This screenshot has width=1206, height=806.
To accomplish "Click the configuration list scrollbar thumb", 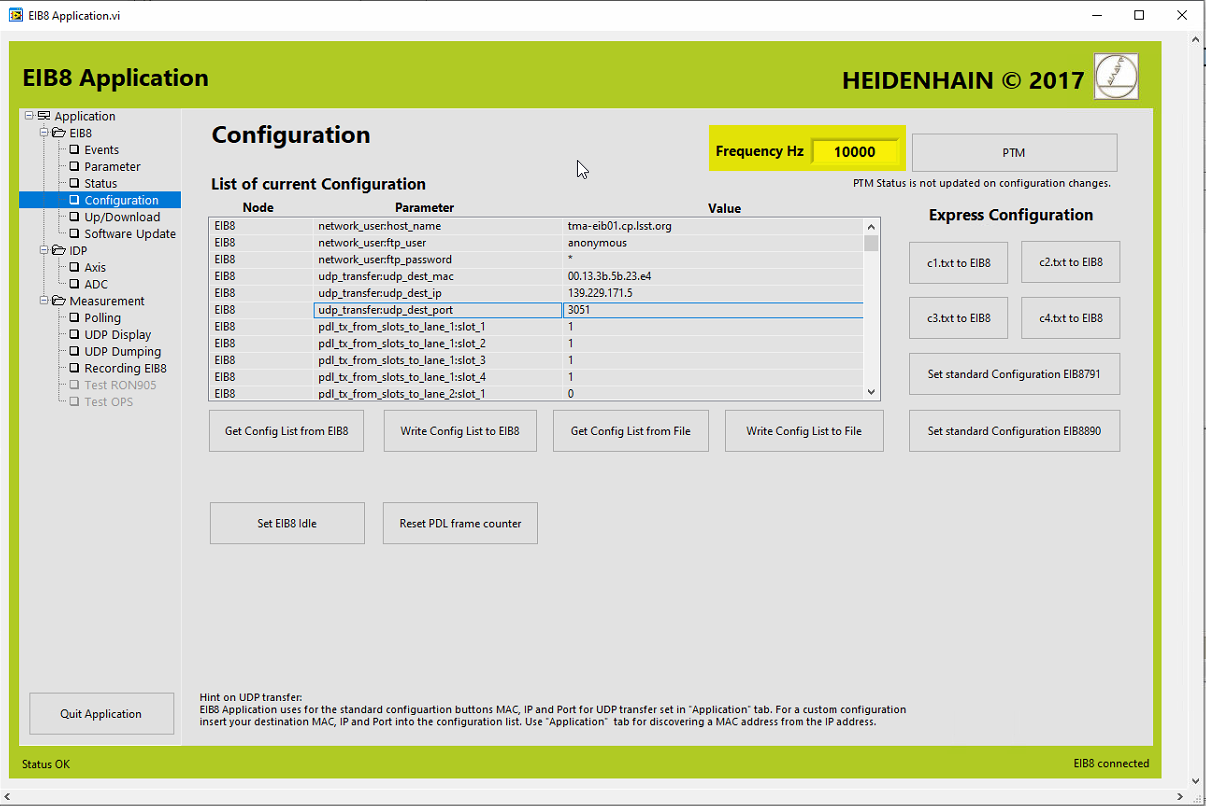I will (871, 243).
